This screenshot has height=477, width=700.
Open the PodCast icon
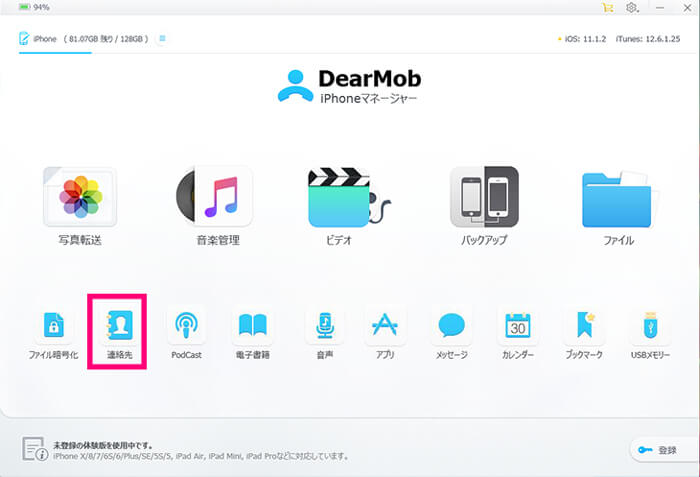(x=186, y=326)
